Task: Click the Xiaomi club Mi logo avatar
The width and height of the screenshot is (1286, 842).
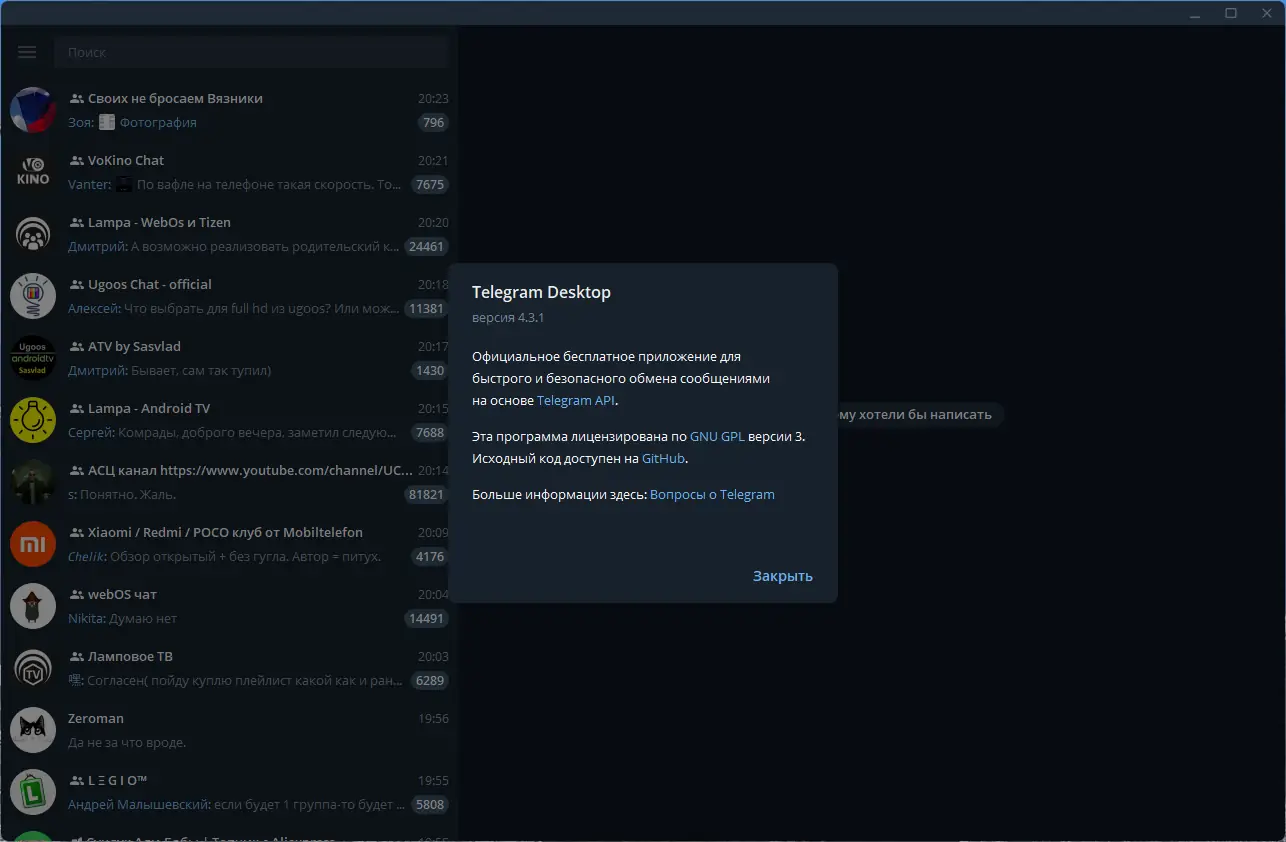Action: (32, 544)
